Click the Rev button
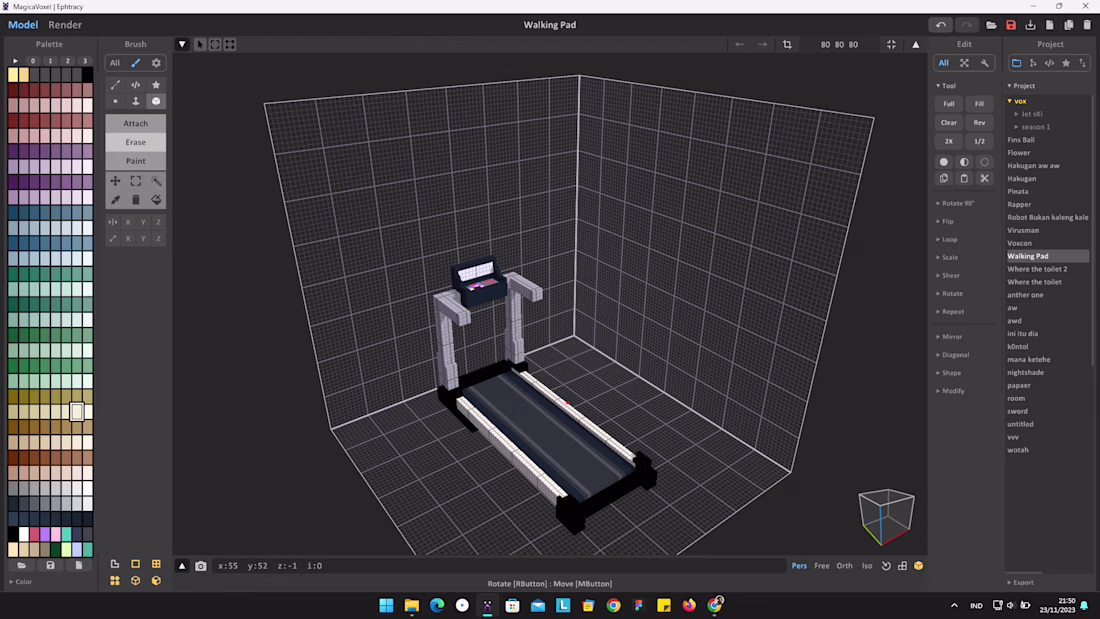 (979, 123)
